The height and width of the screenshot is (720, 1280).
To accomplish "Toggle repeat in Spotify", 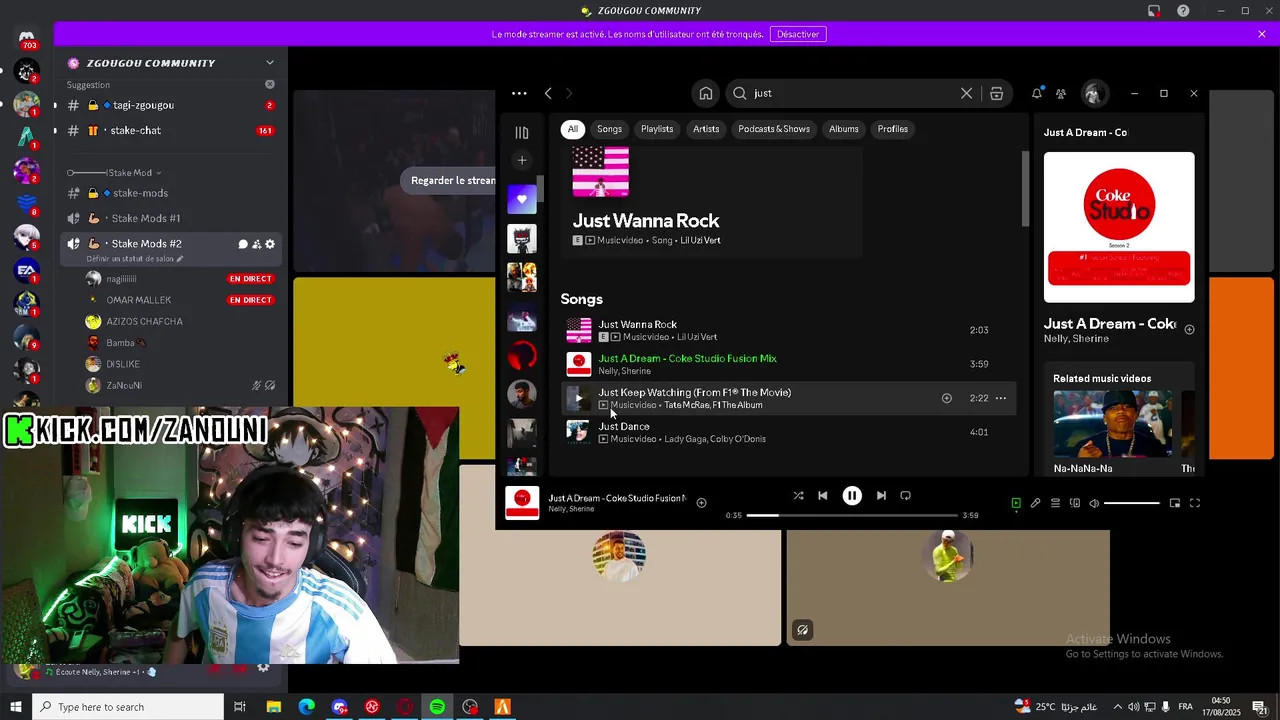I will coord(906,495).
